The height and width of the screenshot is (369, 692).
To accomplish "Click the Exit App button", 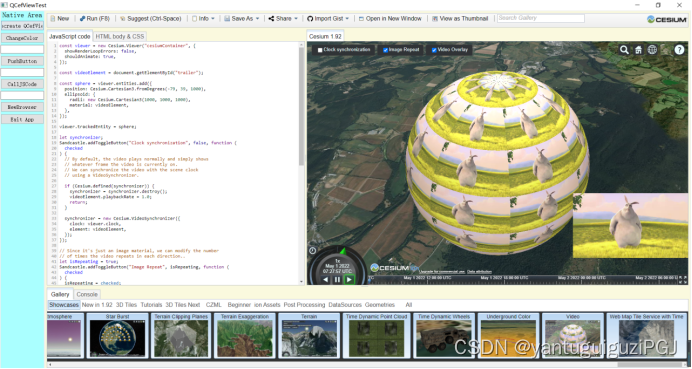I will click(x=22, y=119).
